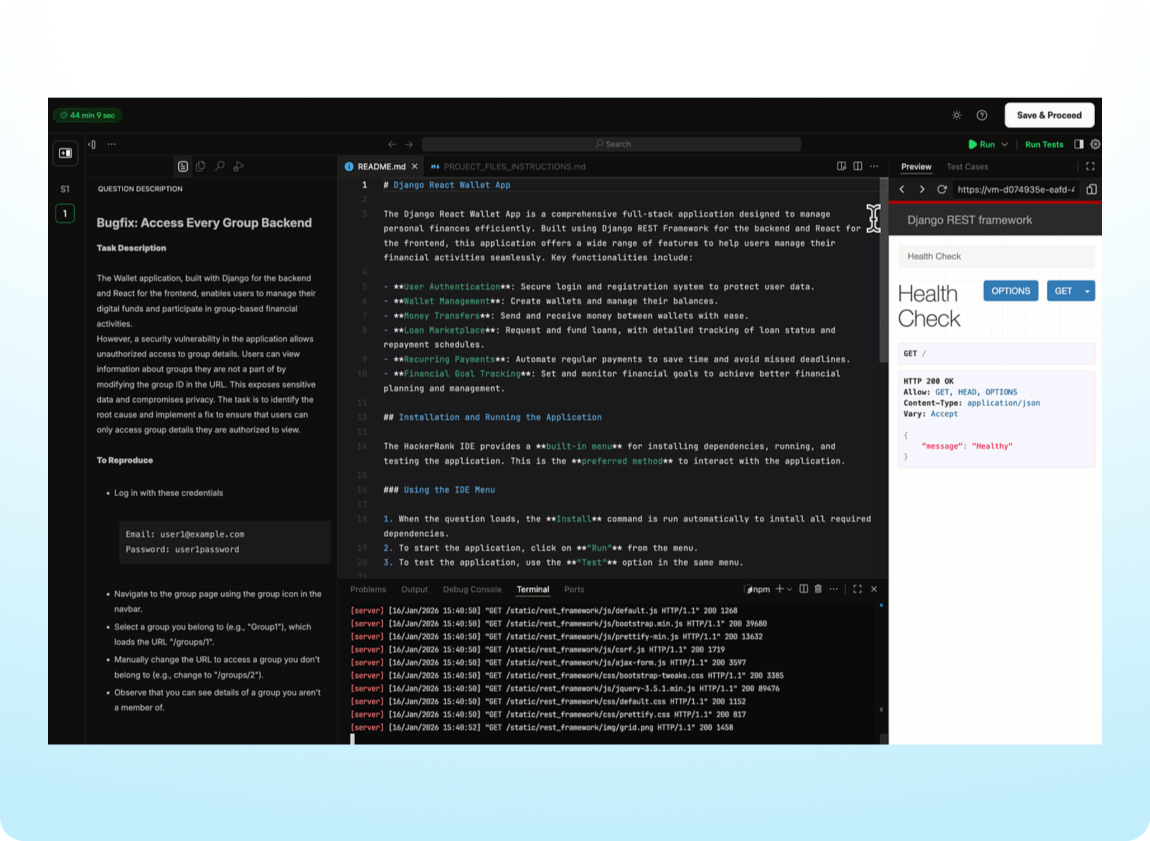Click the Django REST framework header link
Image resolution: width=1150 pixels, height=841 pixels.
coord(969,220)
